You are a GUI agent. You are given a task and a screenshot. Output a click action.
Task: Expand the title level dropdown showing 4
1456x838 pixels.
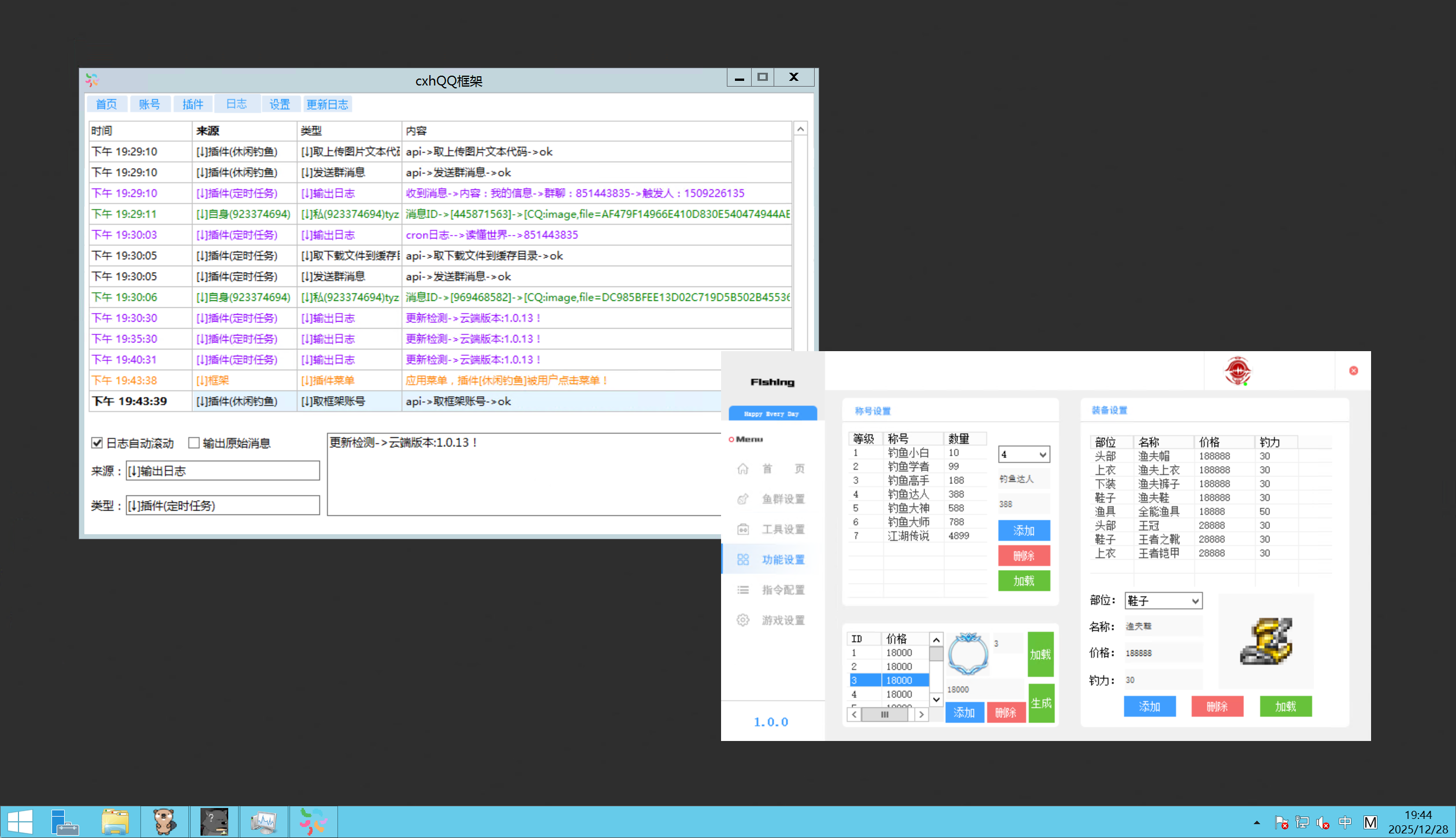[x=1042, y=455]
